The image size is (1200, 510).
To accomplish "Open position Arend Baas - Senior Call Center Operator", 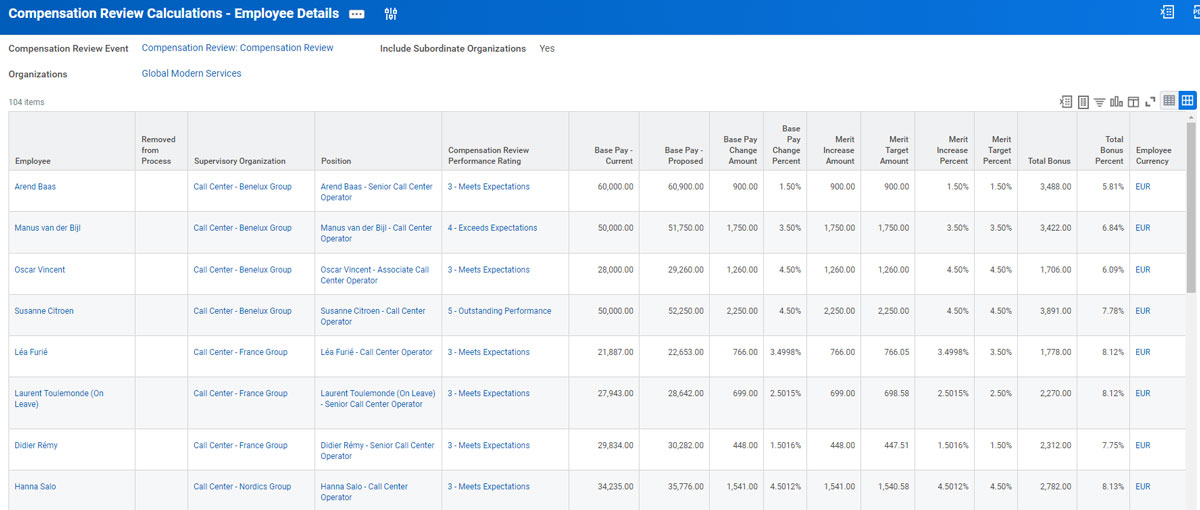I will pos(377,192).
